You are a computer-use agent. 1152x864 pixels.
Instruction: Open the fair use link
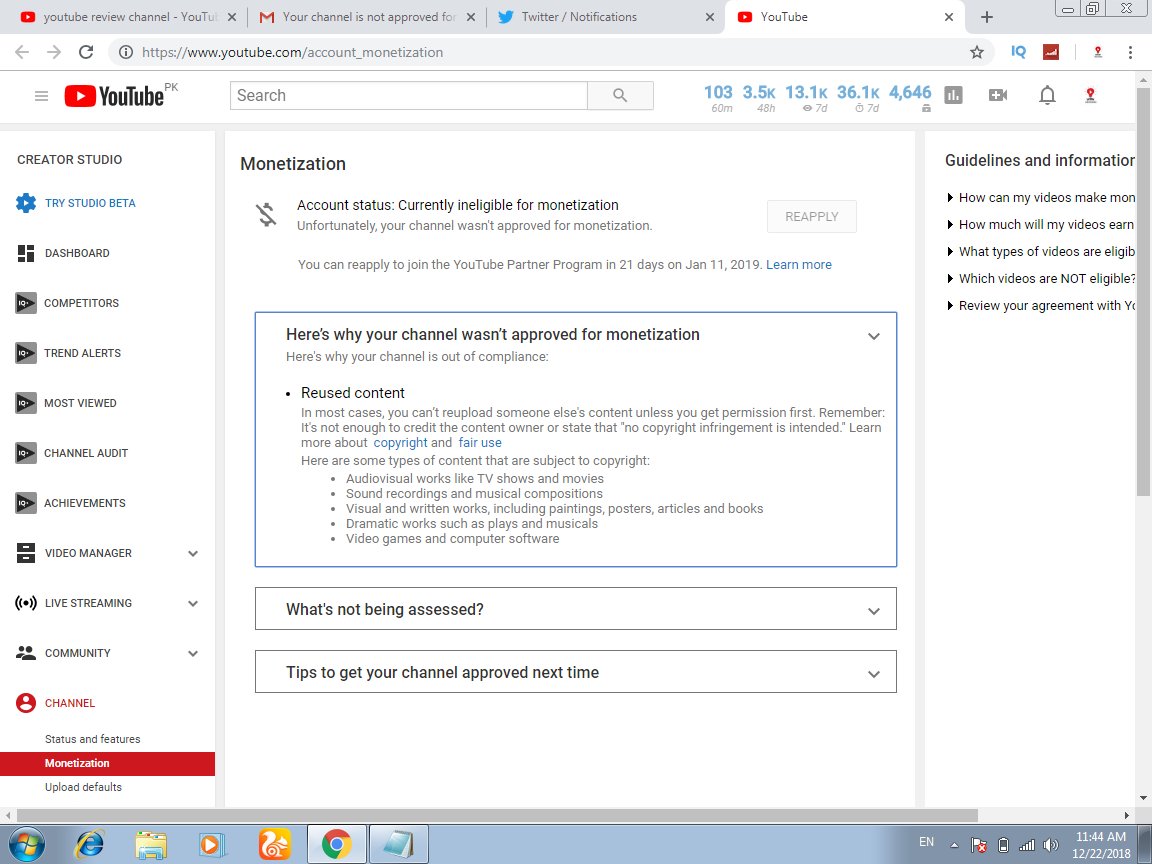480,442
